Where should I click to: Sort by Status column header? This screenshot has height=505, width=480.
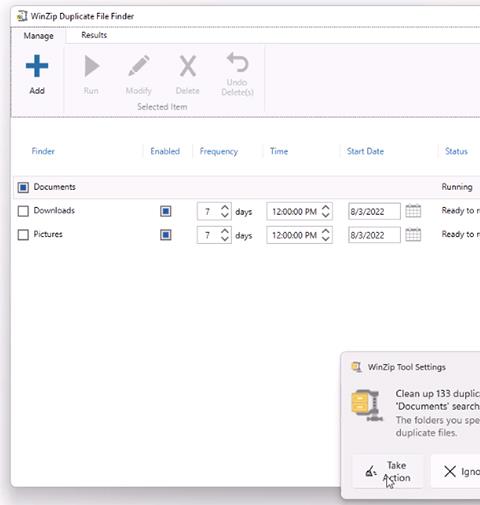tap(456, 151)
